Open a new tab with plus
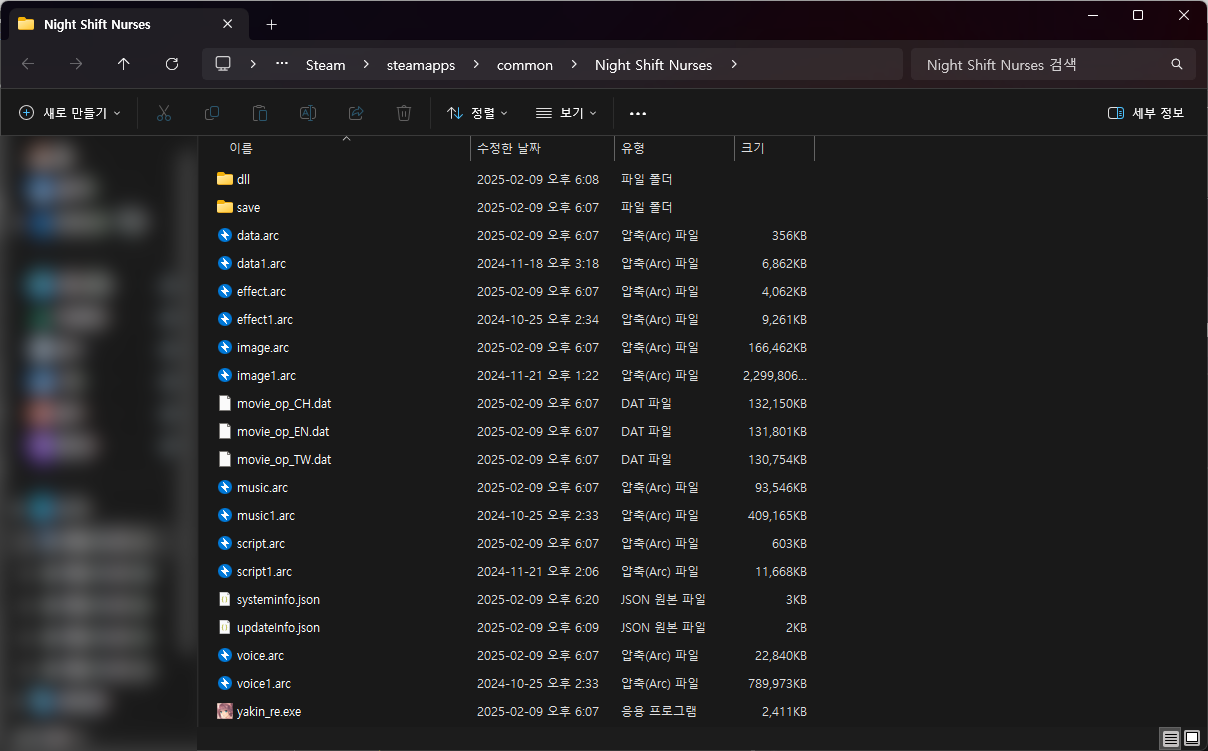The height and width of the screenshot is (751, 1208). 271,24
